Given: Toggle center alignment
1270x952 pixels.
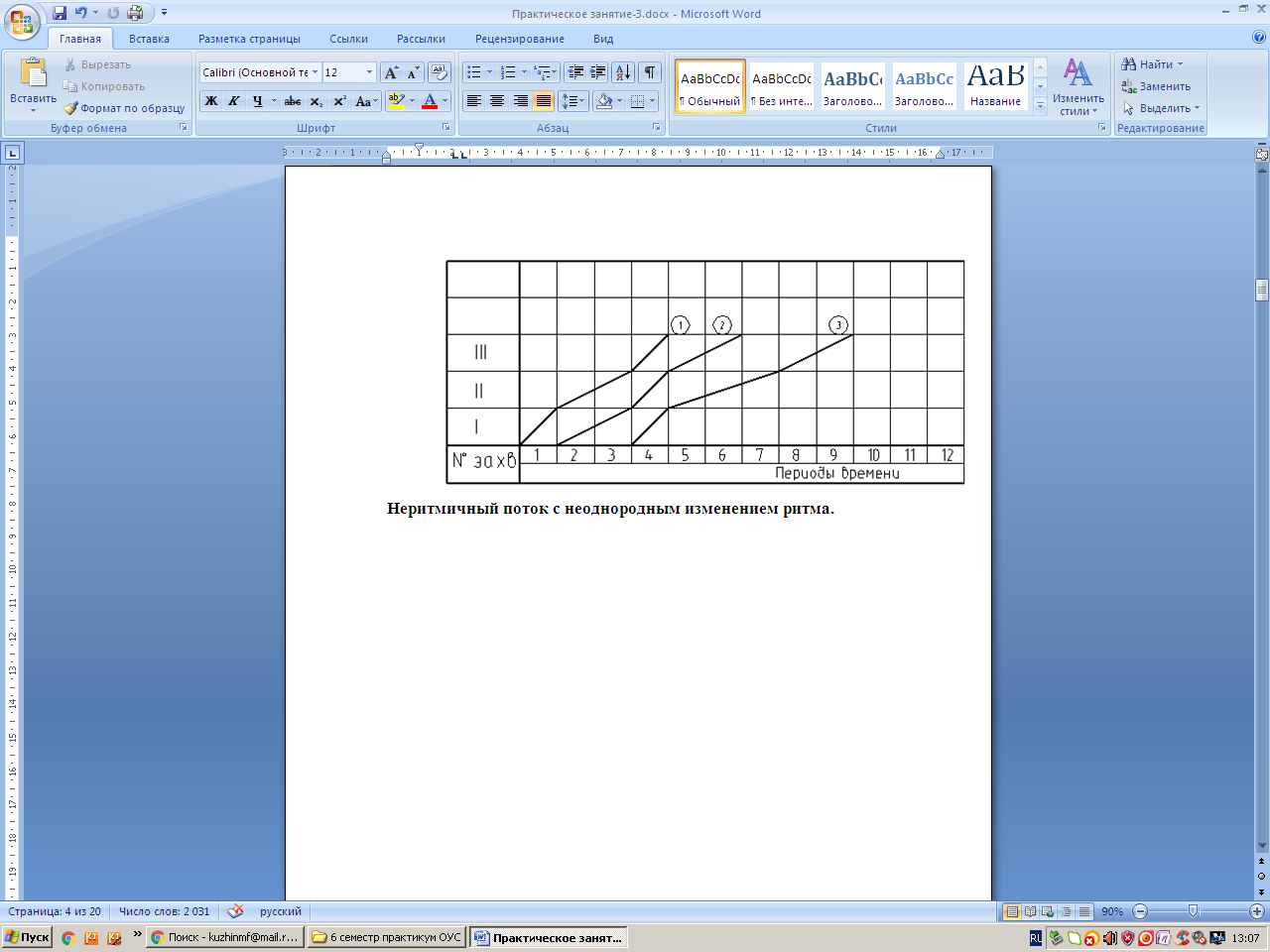Looking at the screenshot, I should tap(497, 101).
